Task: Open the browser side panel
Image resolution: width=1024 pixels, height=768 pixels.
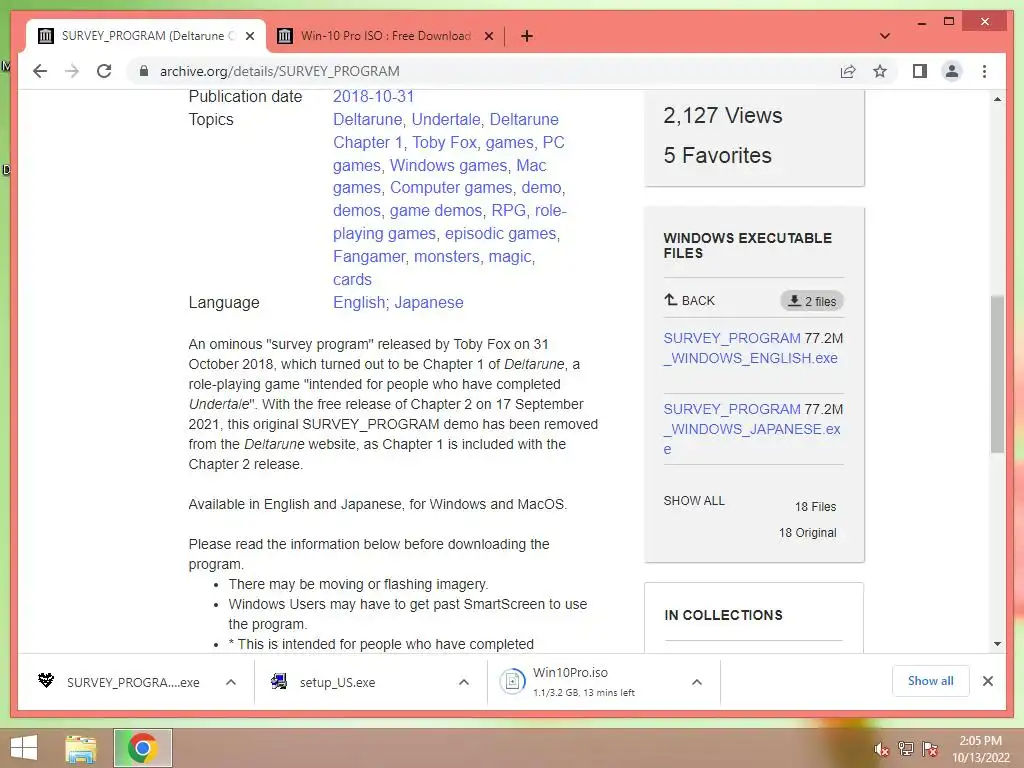Action: click(x=920, y=71)
